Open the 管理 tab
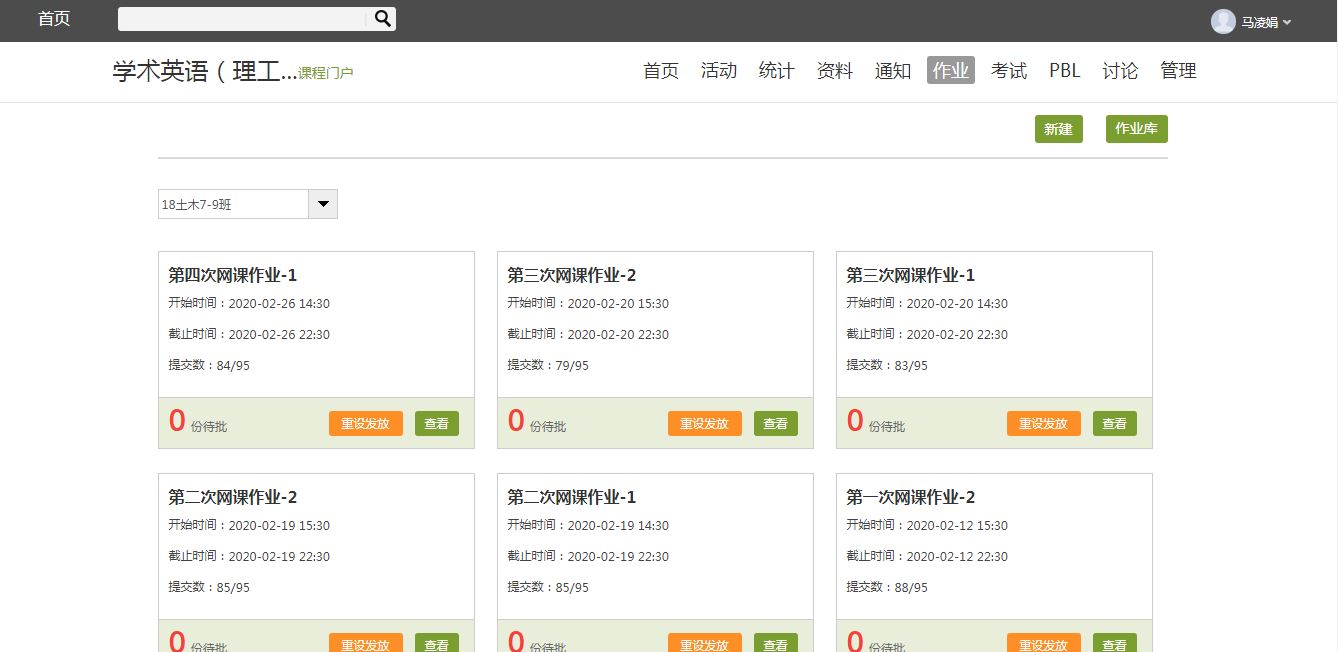1338x652 pixels. tap(1179, 70)
